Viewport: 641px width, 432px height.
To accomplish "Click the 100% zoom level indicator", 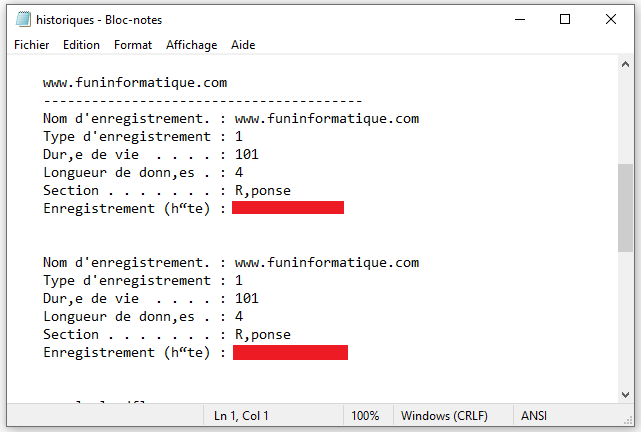I will click(x=365, y=416).
